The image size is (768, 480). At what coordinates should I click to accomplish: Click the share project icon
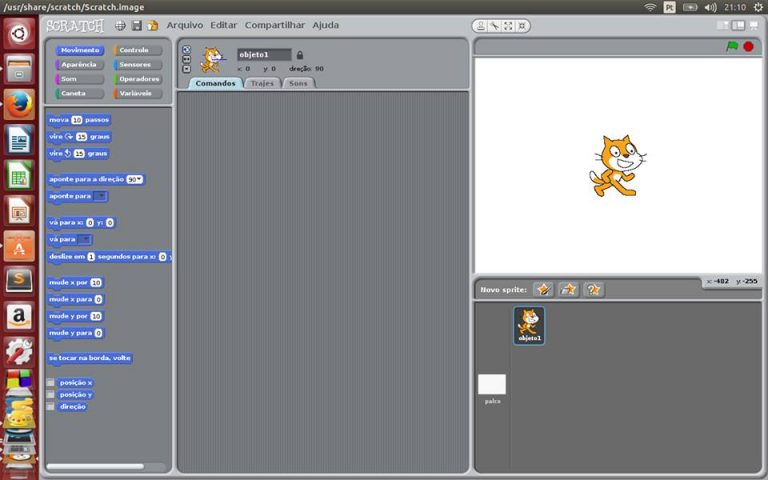point(153,25)
